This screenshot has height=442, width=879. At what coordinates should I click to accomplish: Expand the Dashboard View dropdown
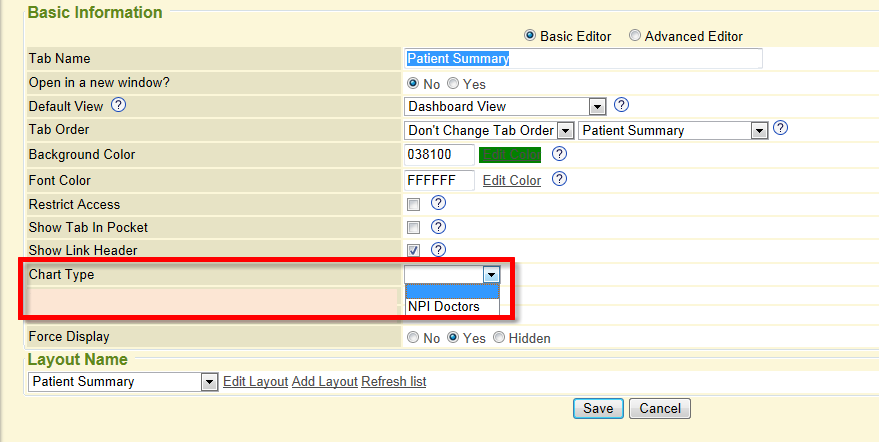click(597, 106)
